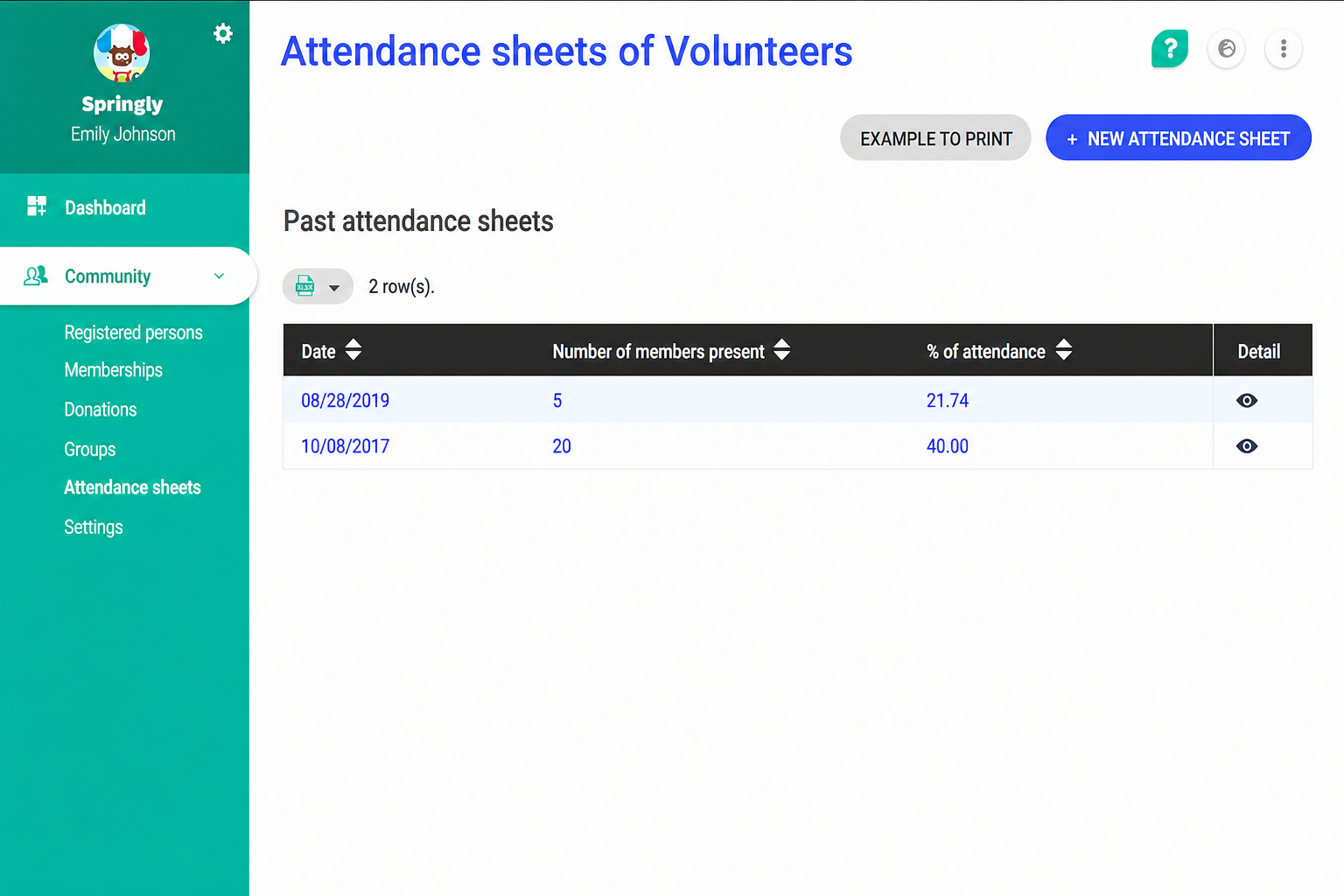Go to Registered persons menu item

[133, 332]
